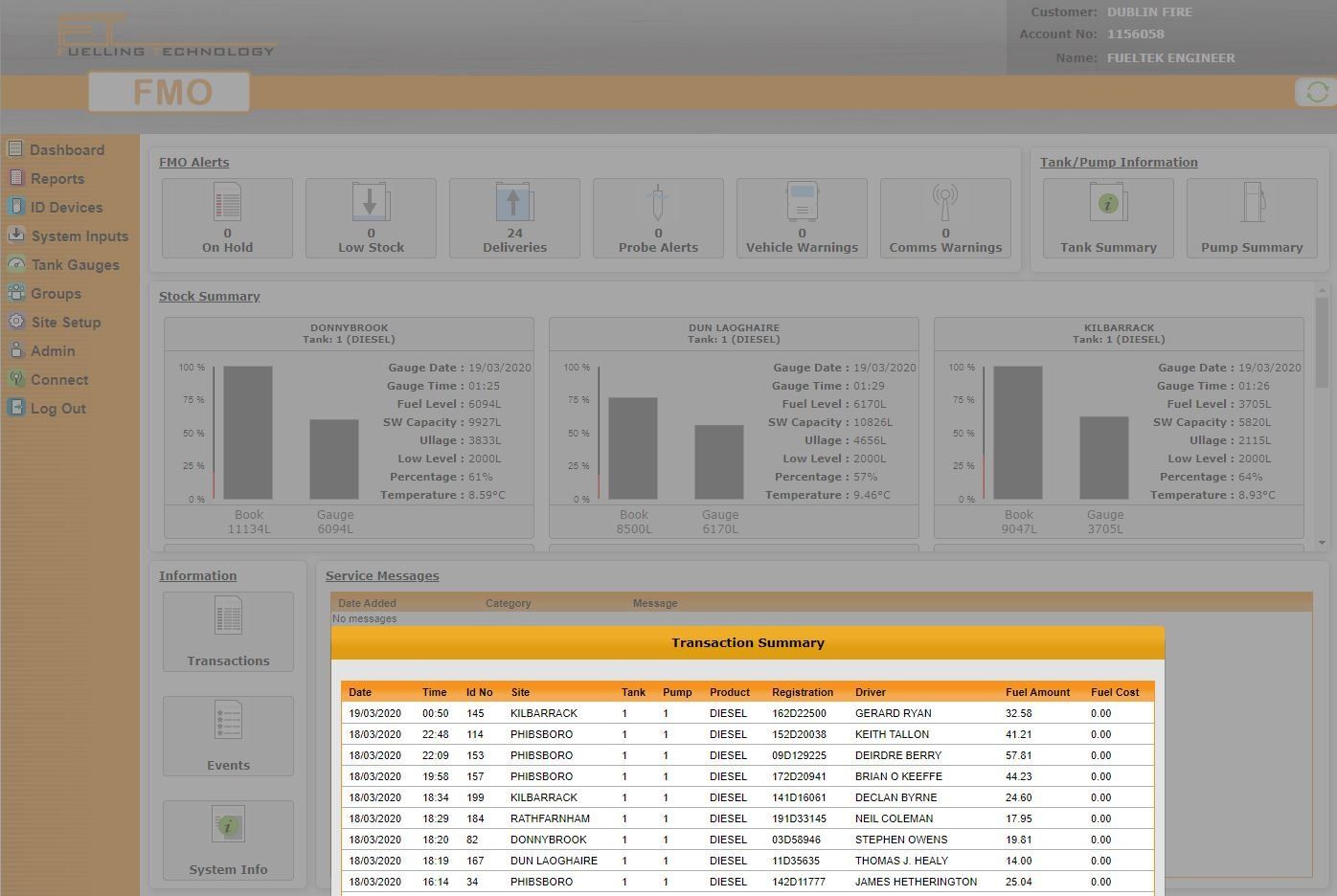Open the Dashboard icon in the sidebar
The image size is (1337, 896).
(x=14, y=148)
